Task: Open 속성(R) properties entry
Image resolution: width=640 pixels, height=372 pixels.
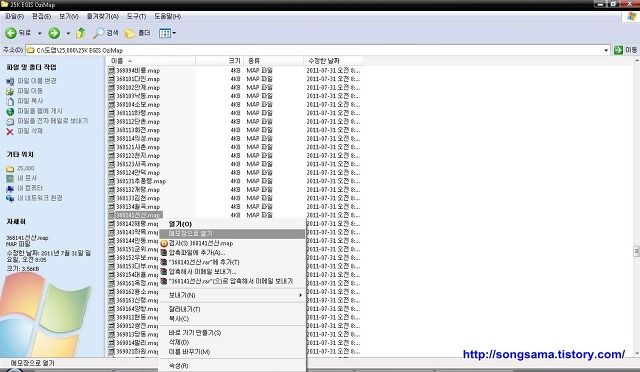Action: (232, 366)
